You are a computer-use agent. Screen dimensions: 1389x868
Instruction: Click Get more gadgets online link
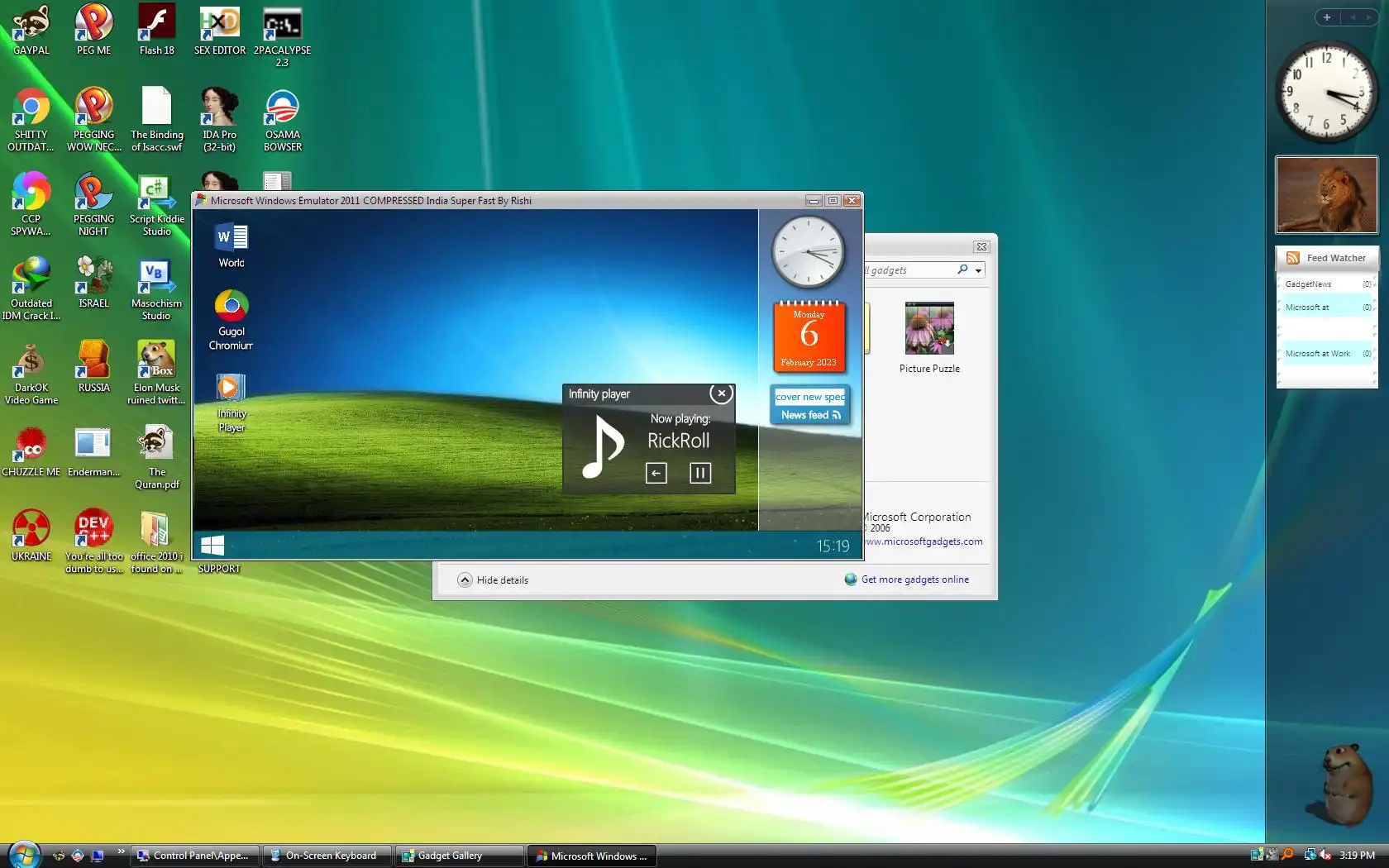point(914,579)
